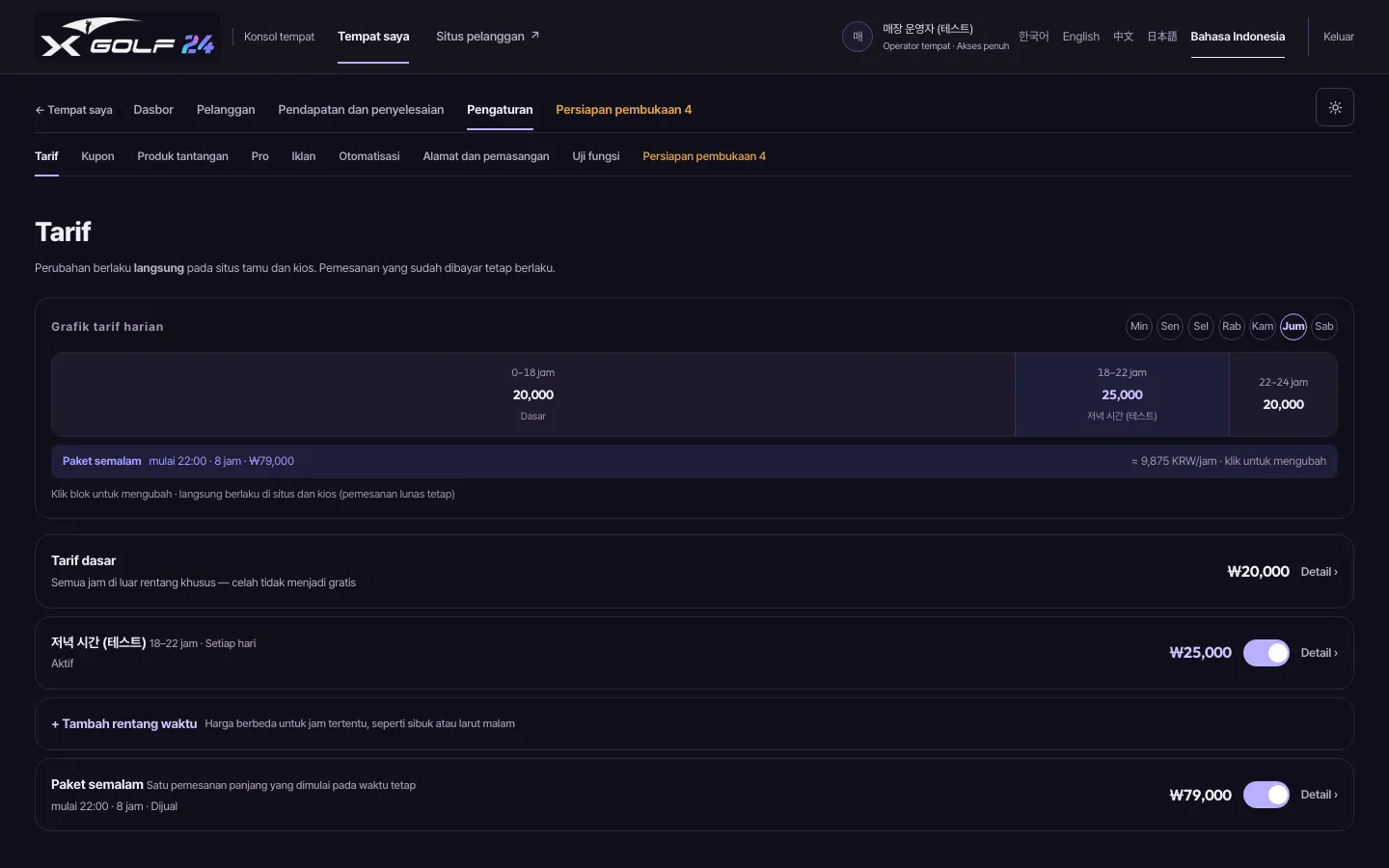Viewport: 1389px width, 868px height.
Task: Open Persiapan pembukaan 4 in main navigation
Action: (x=623, y=110)
